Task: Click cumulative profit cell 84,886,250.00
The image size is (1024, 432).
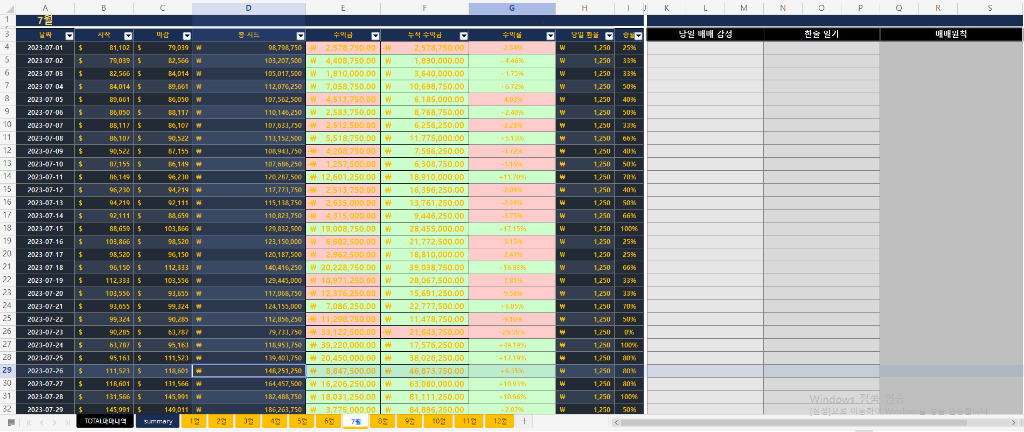Action: click(424, 409)
